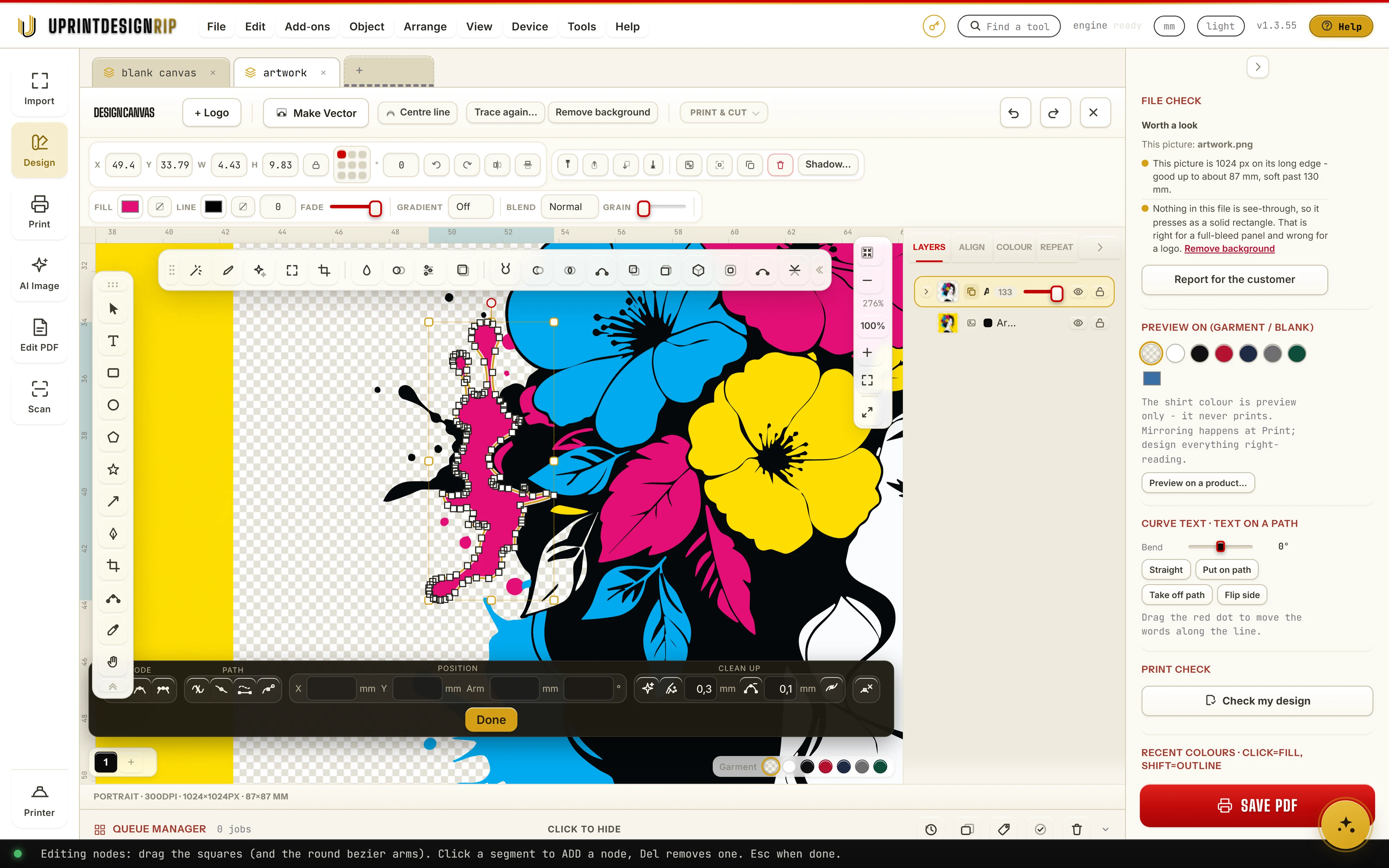This screenshot has width=1389, height=868.
Task: Click the droplet icon in floating toolbar
Action: (366, 270)
